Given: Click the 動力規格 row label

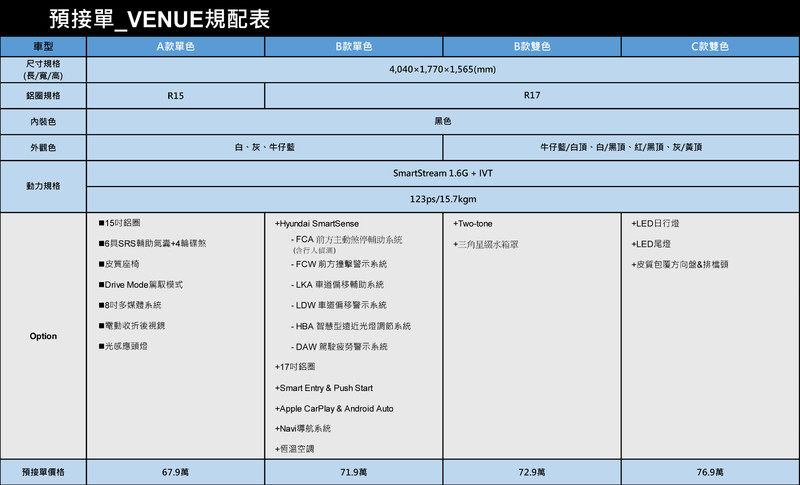Looking at the screenshot, I should (43, 187).
